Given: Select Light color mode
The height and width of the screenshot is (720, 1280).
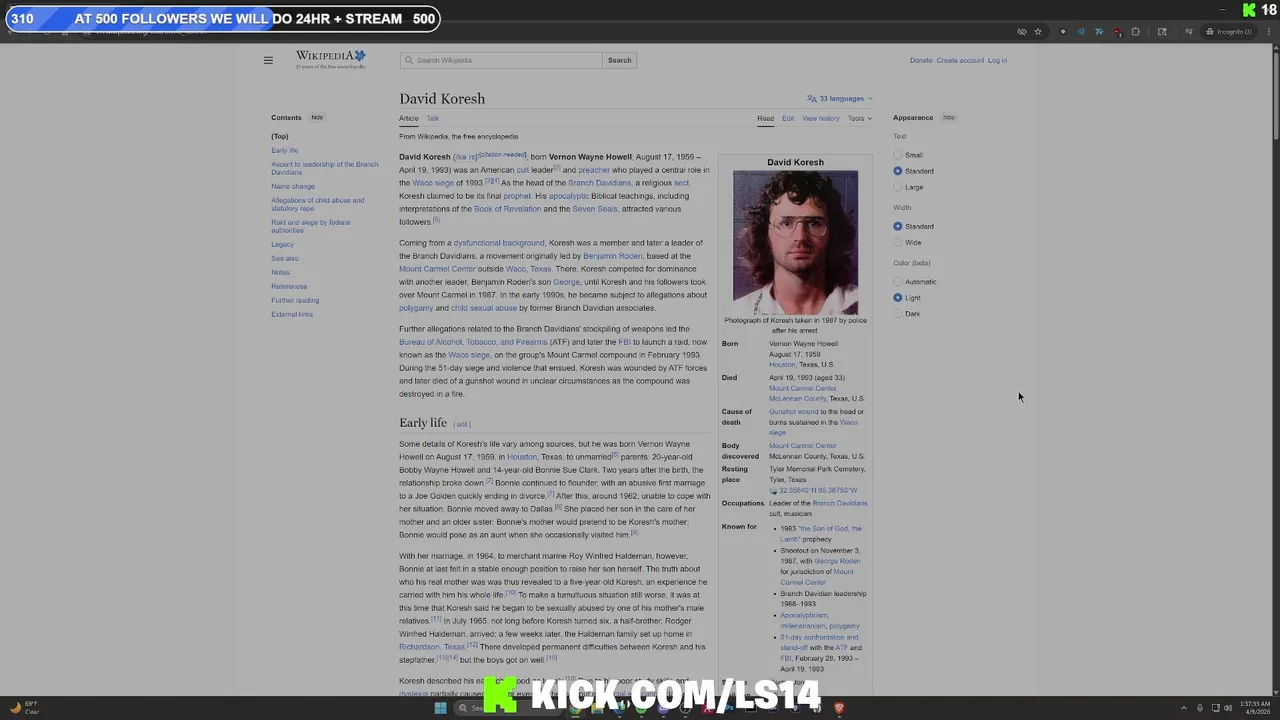Looking at the screenshot, I should coord(897,298).
